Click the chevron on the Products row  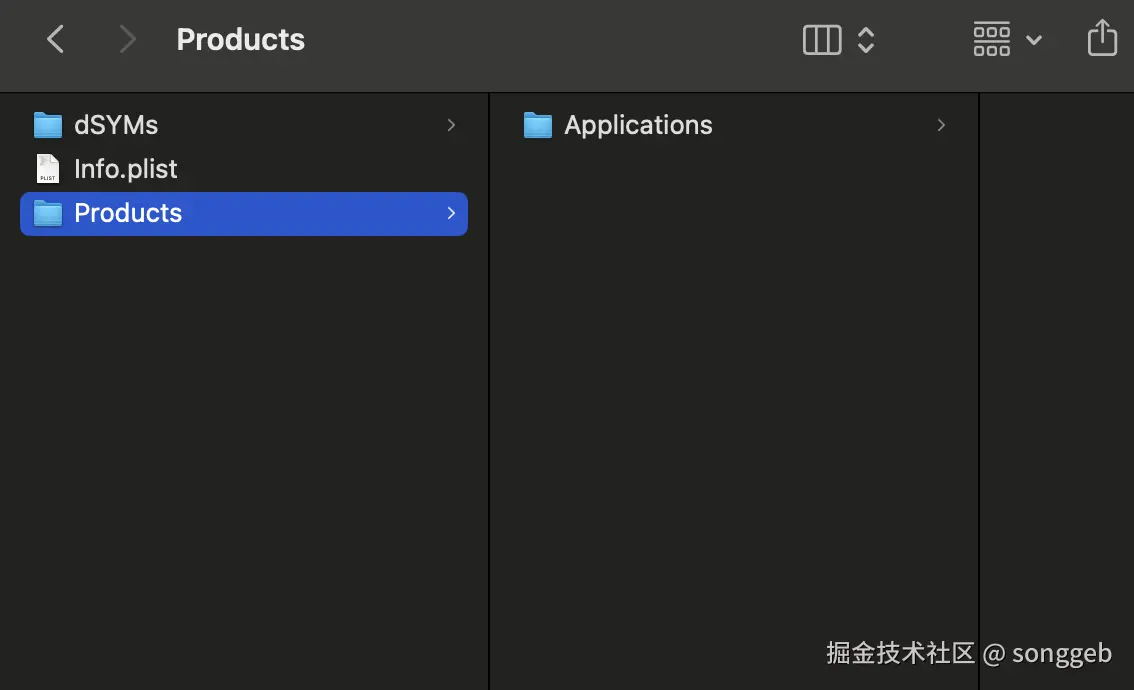tap(451, 213)
